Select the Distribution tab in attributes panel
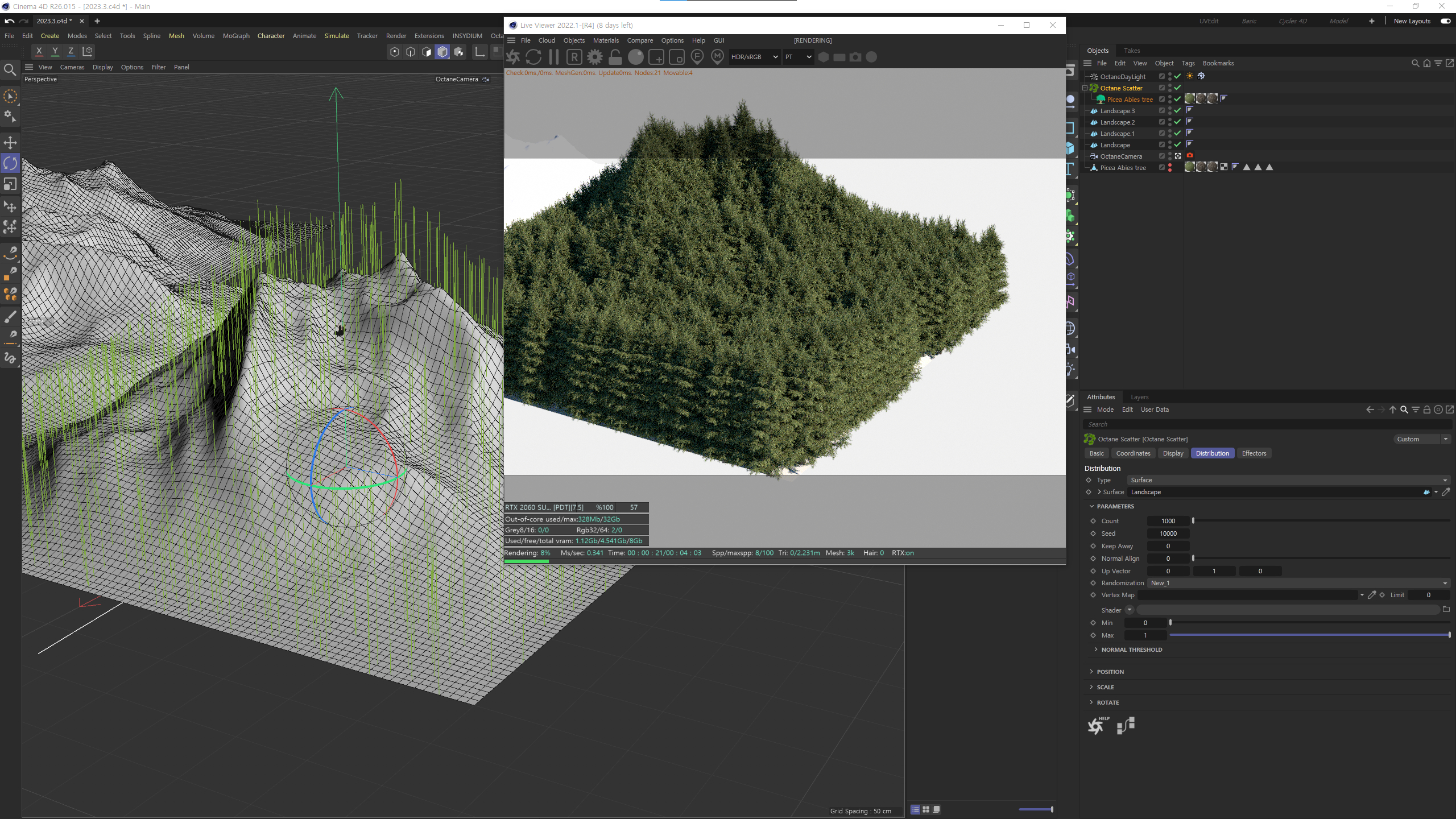 (x=1213, y=453)
